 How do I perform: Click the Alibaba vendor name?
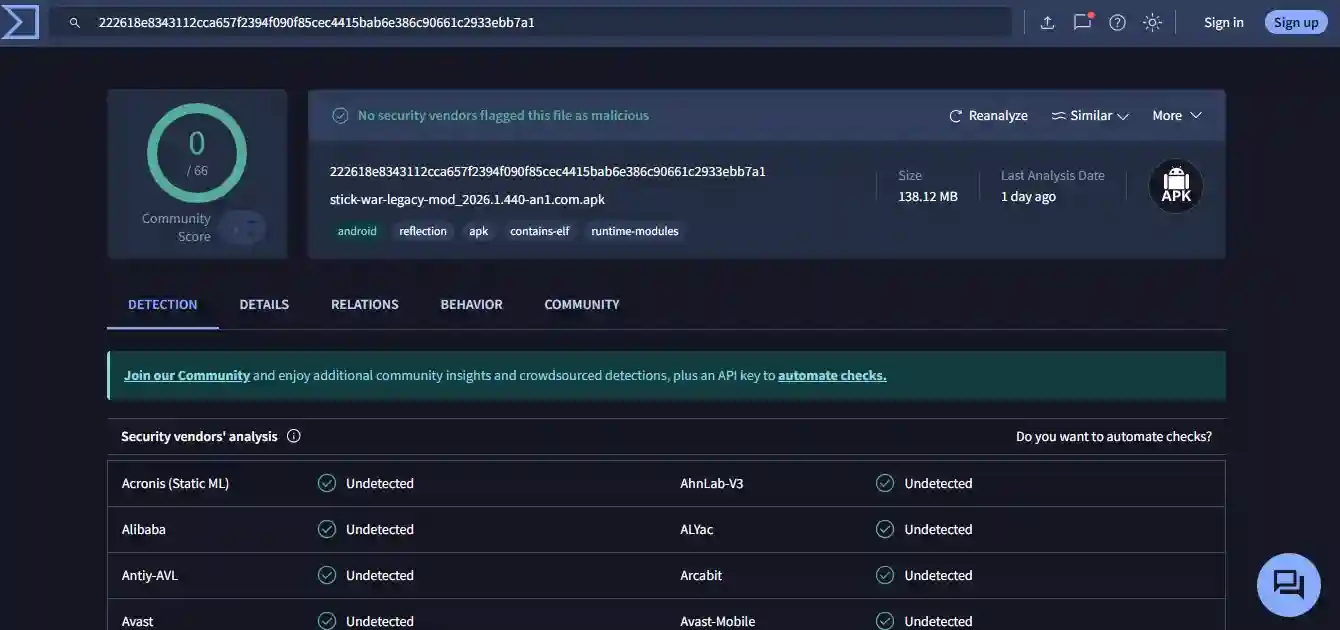144,529
